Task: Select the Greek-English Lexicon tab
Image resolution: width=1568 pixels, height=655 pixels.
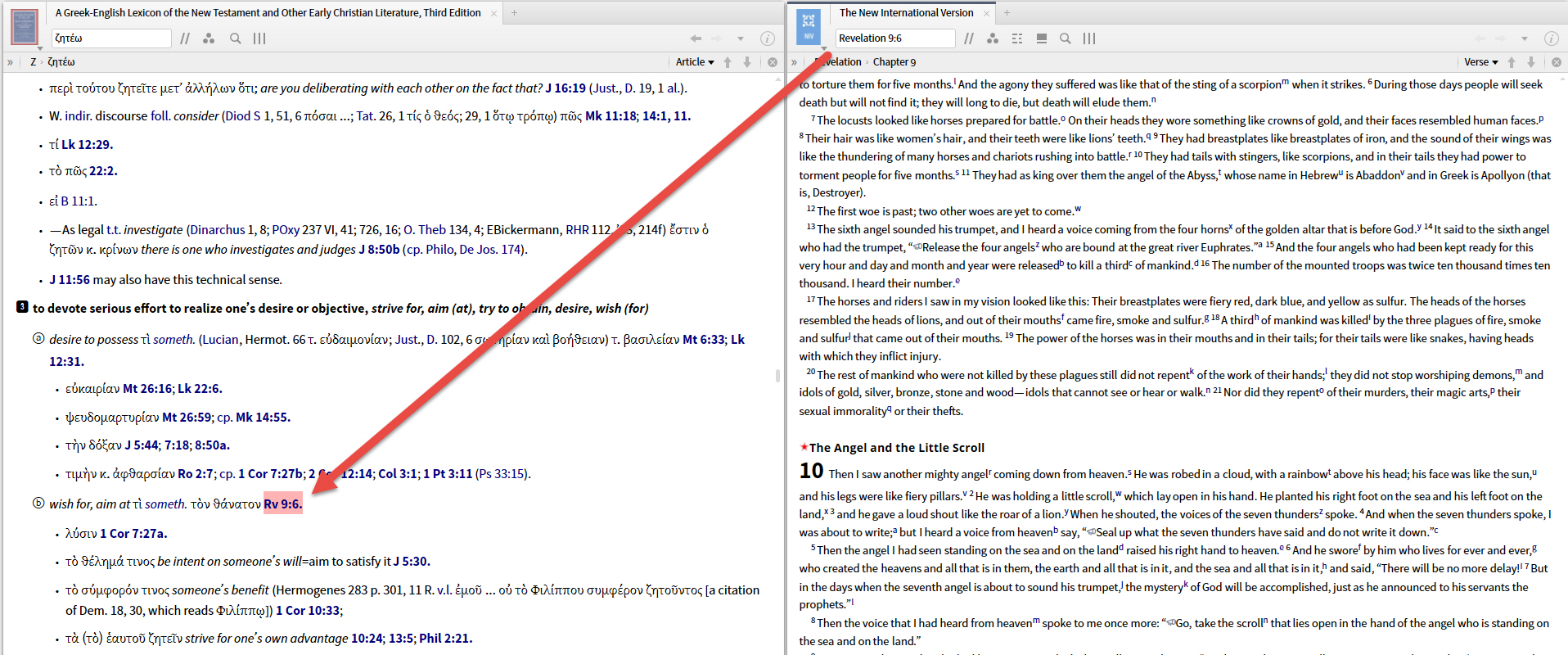Action: point(268,13)
